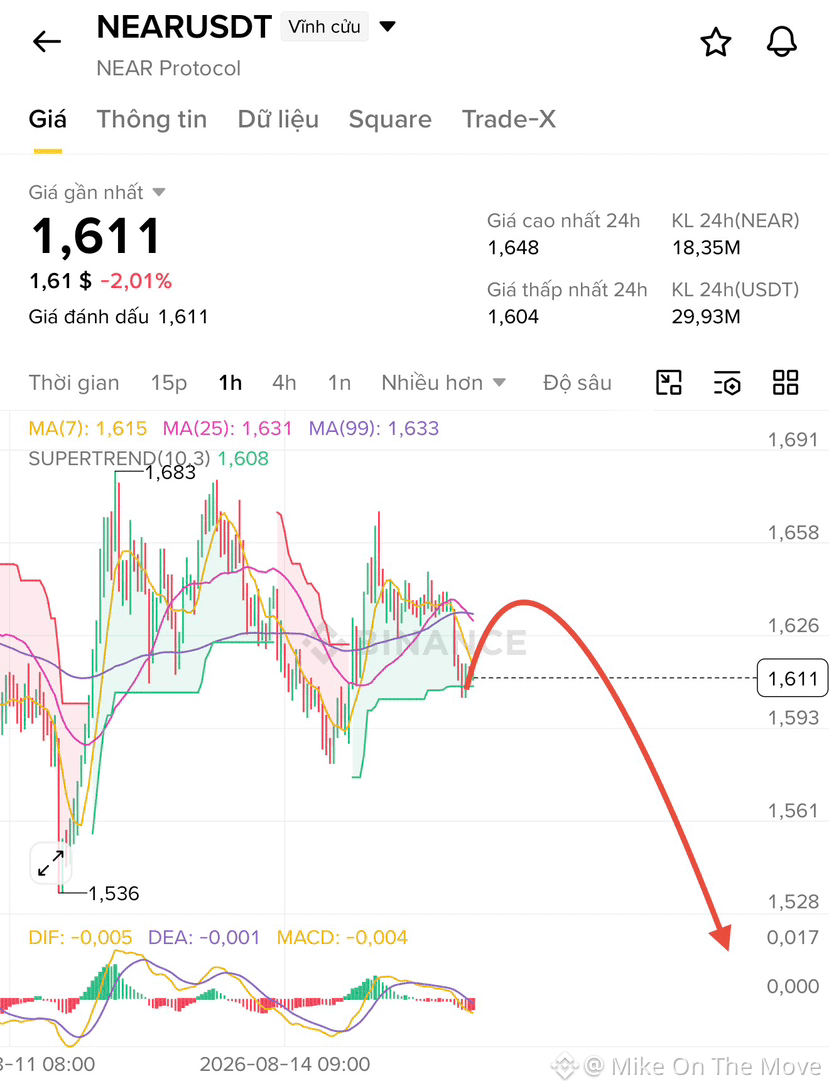Tap the MA(99): 1,633 indicator label
829x1091 pixels.
tap(374, 428)
